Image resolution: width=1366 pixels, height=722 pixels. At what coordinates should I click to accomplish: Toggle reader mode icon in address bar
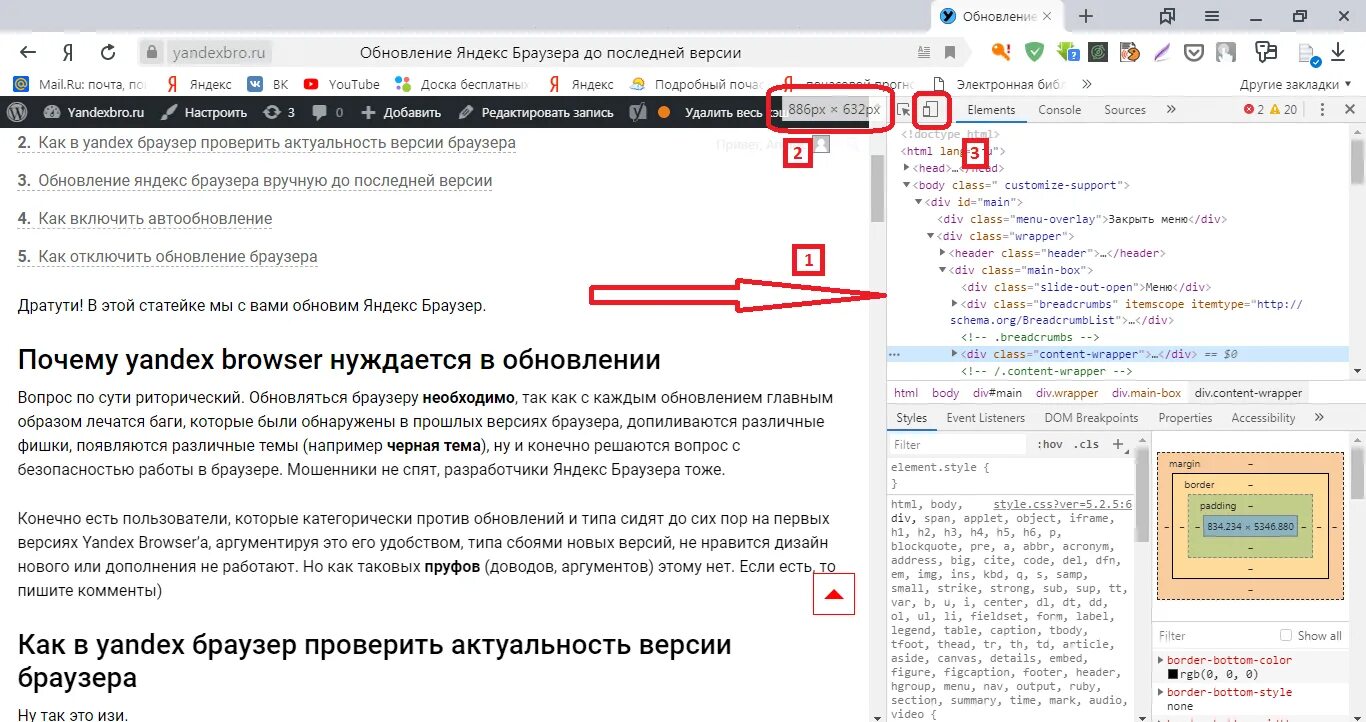point(924,52)
